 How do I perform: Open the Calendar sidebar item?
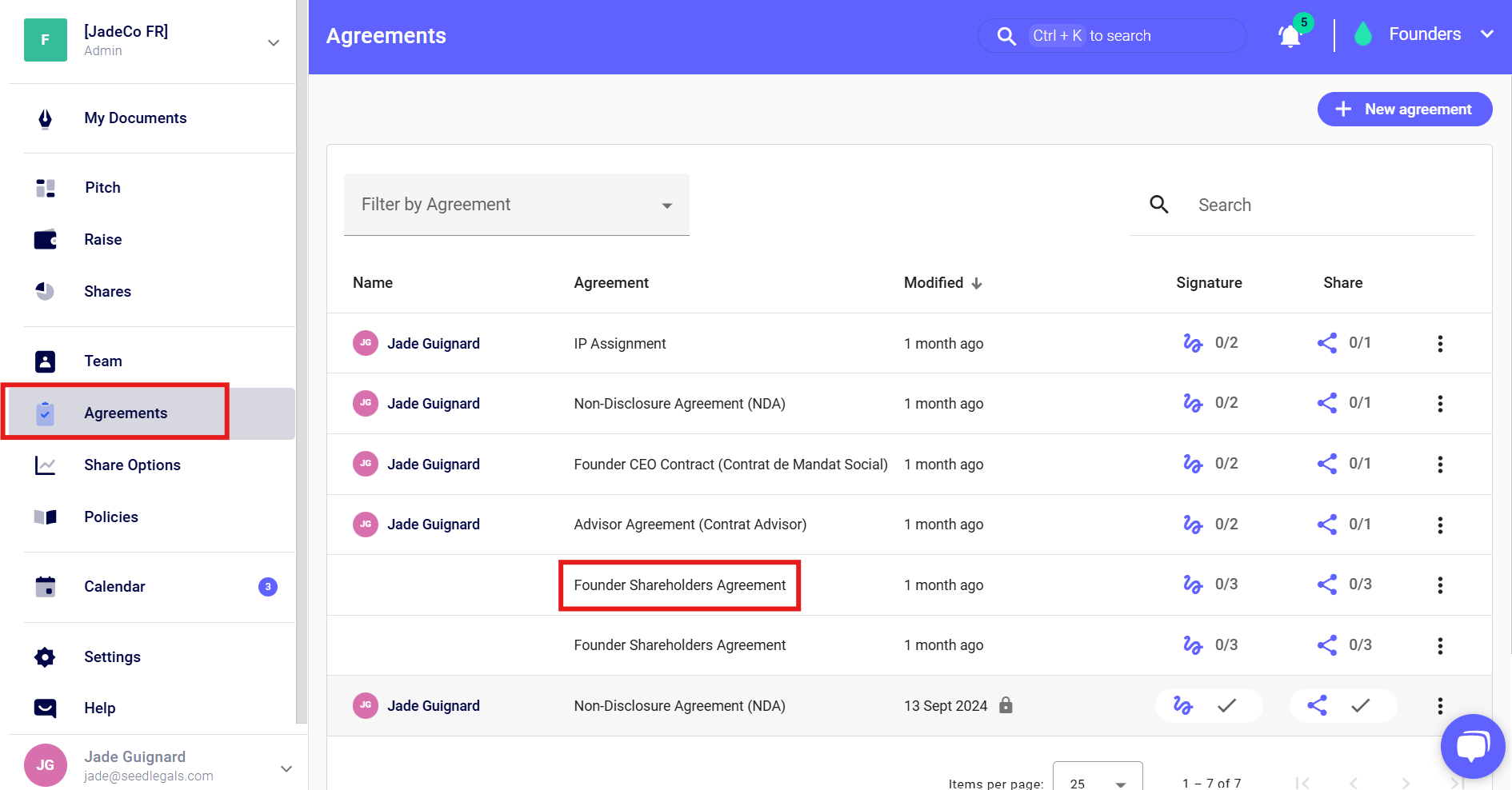[x=114, y=587]
